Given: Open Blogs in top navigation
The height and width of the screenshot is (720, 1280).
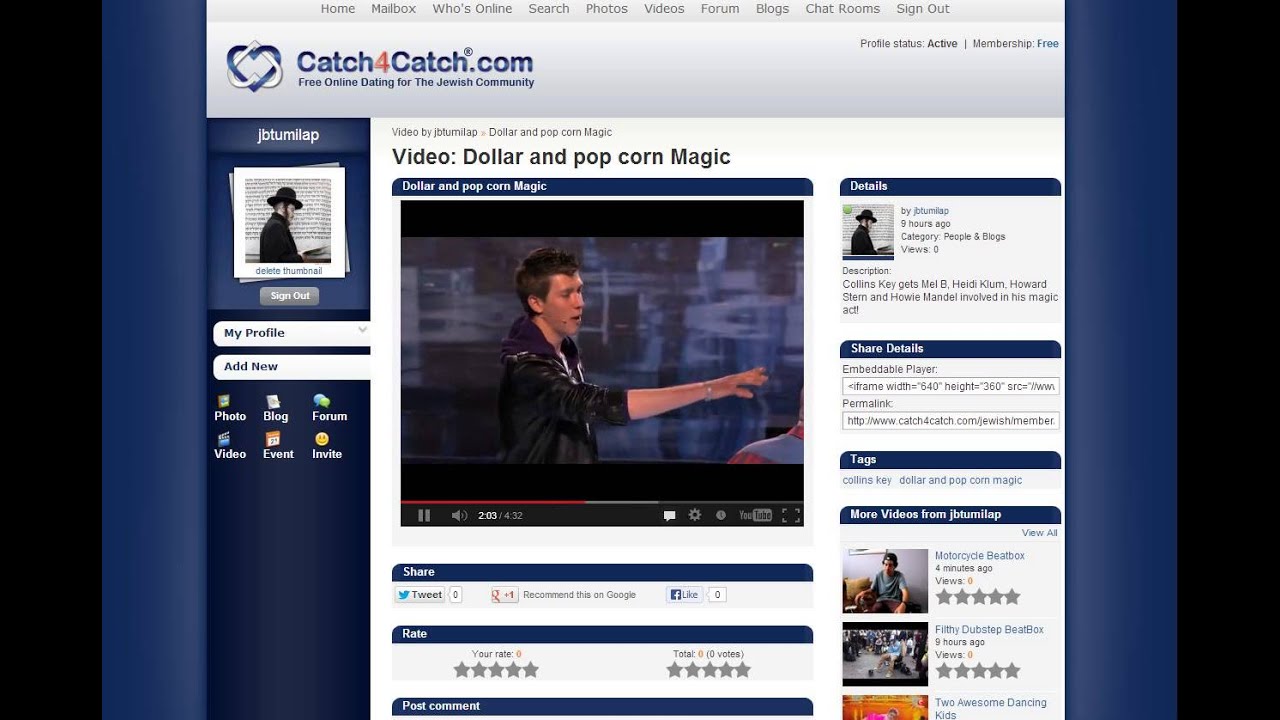Looking at the screenshot, I should pyautogui.click(x=773, y=9).
